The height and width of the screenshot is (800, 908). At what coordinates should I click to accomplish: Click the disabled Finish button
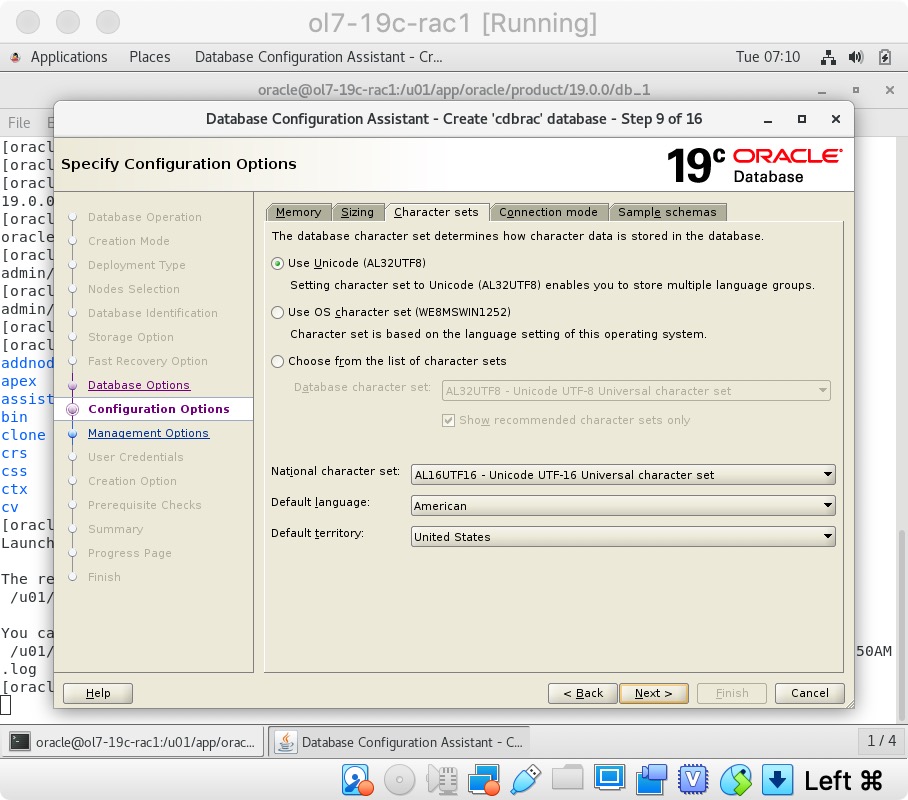(x=732, y=693)
